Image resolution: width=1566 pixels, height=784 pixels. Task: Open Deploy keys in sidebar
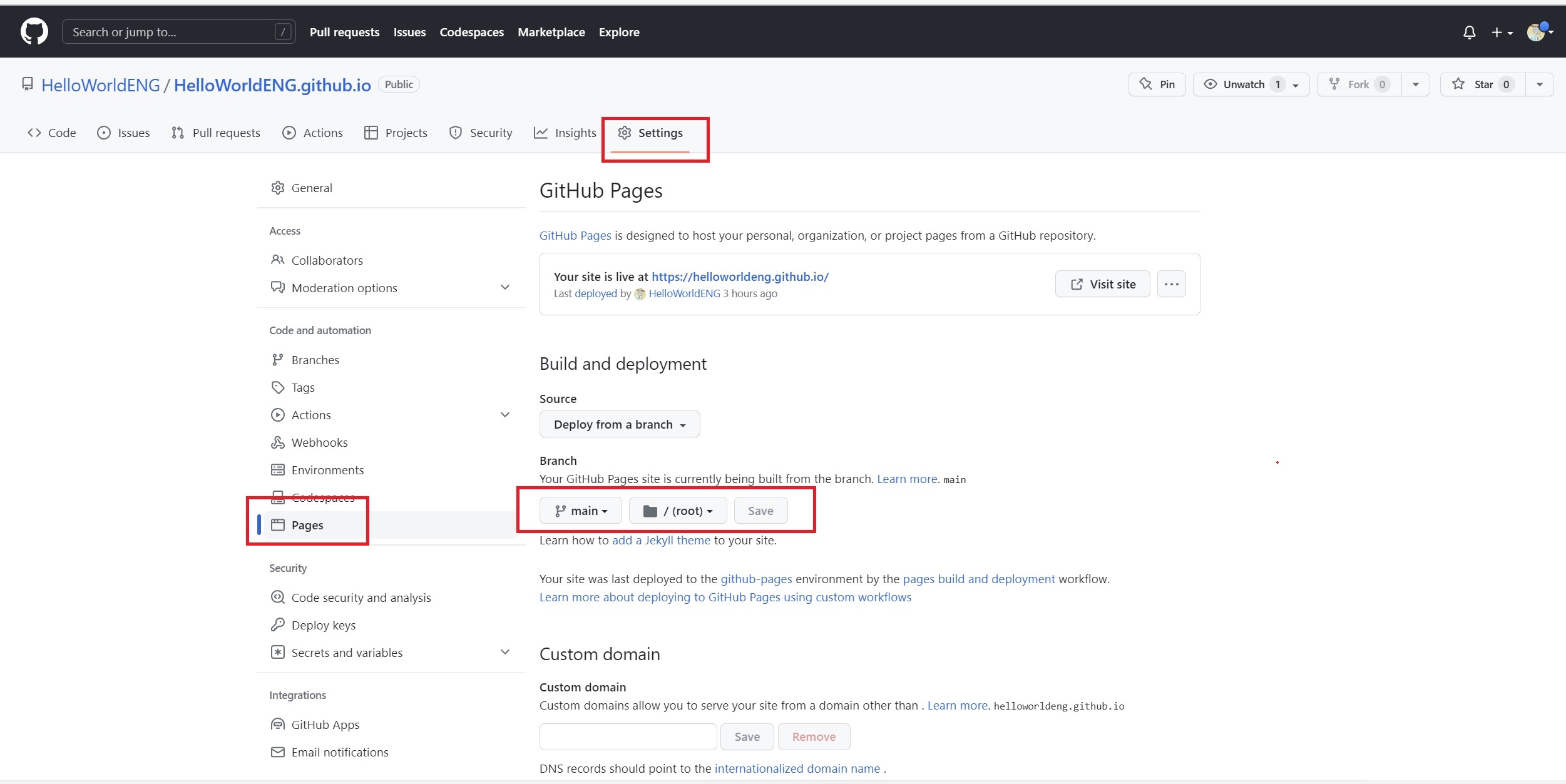(x=391, y=625)
